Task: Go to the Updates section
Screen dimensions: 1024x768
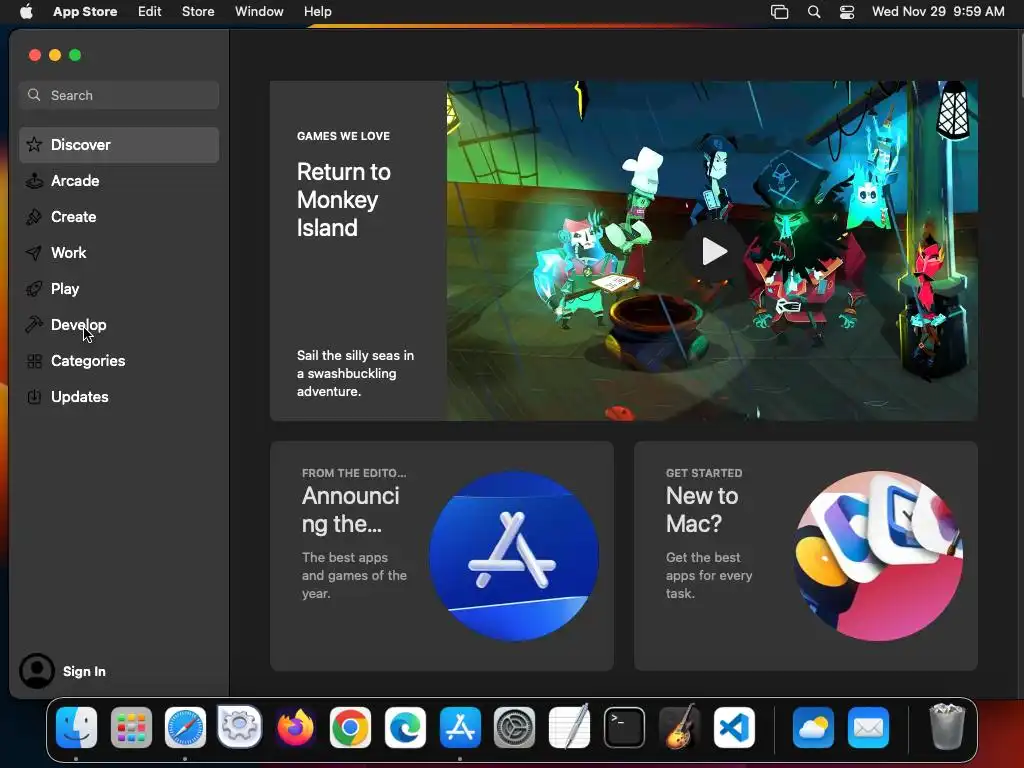Action: pos(119,396)
